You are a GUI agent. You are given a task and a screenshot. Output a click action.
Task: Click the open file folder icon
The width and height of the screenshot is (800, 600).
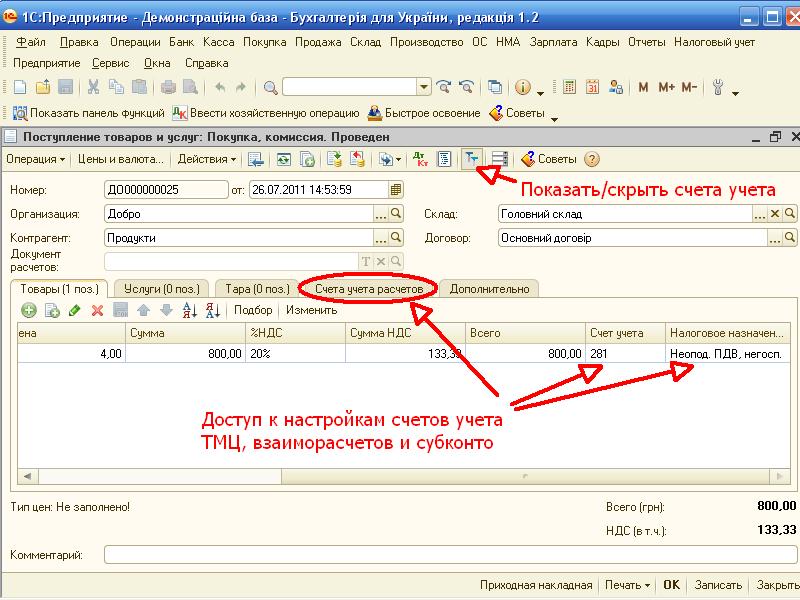(43, 87)
